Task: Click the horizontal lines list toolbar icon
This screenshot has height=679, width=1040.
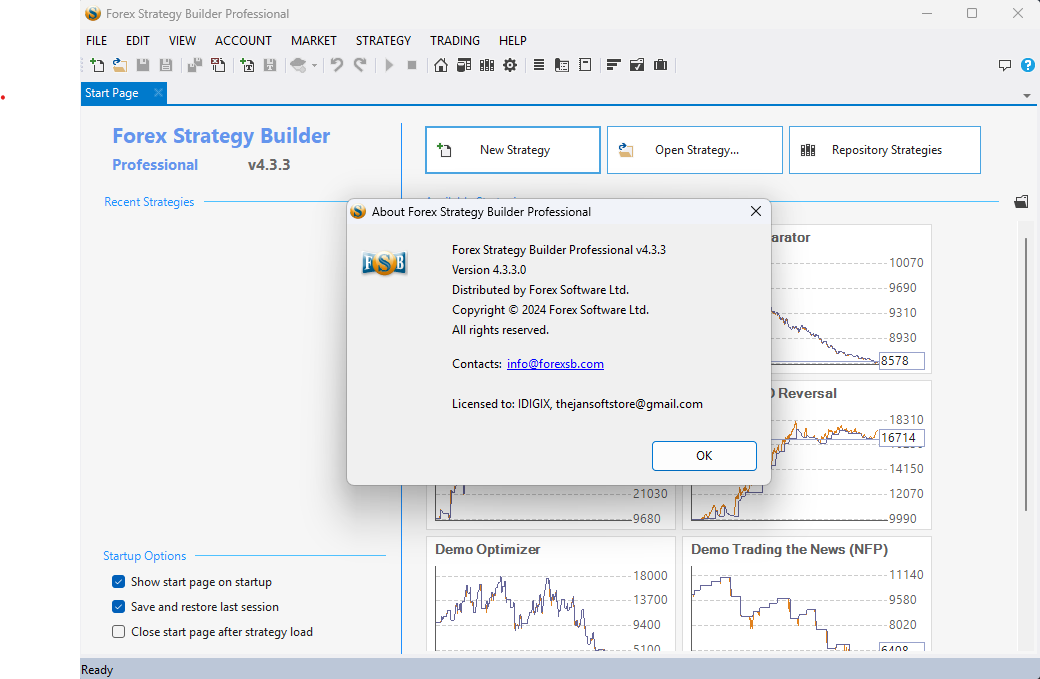Action: pyautogui.click(x=539, y=65)
